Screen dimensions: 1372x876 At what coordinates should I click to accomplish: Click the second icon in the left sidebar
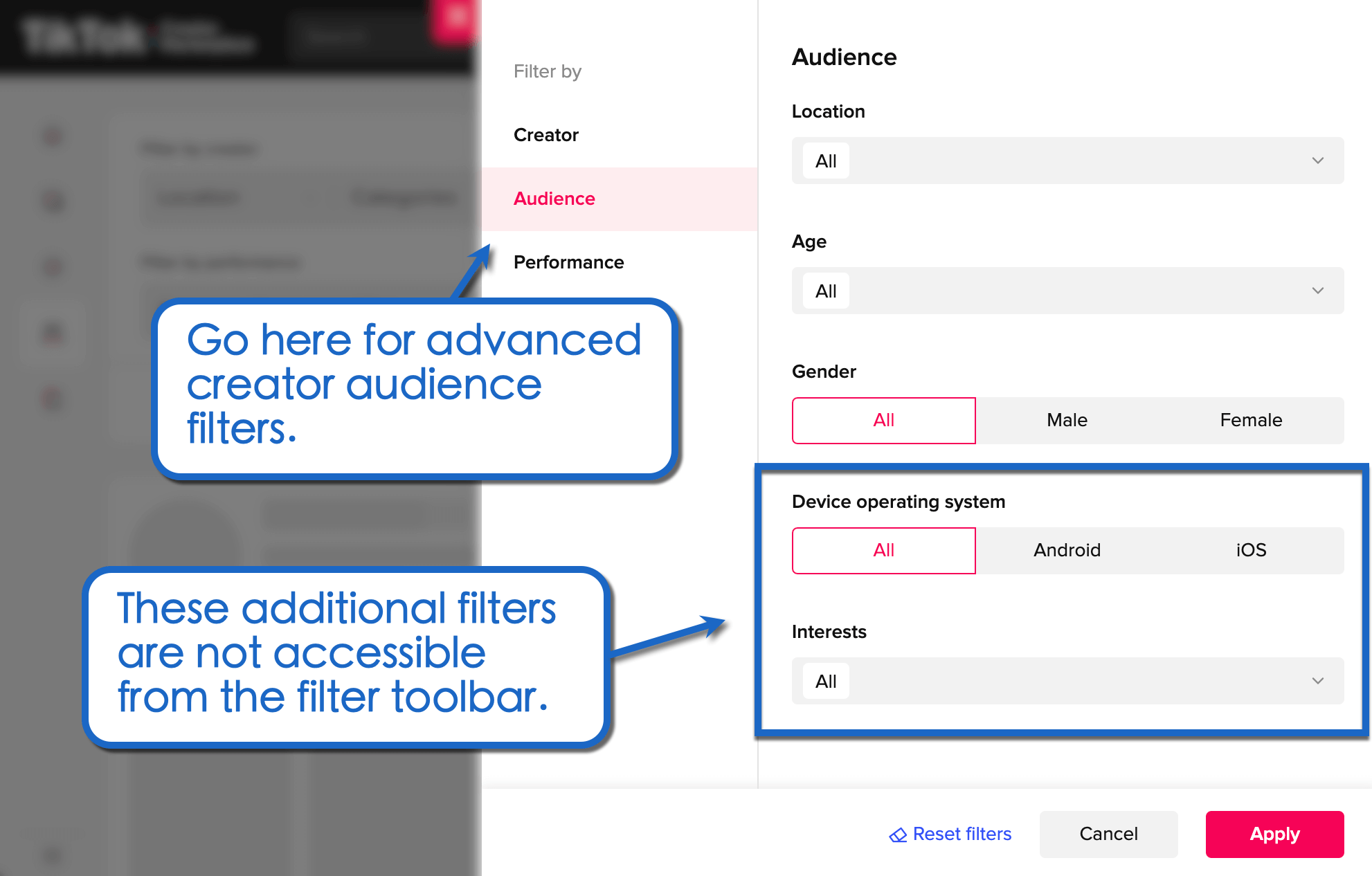53,201
